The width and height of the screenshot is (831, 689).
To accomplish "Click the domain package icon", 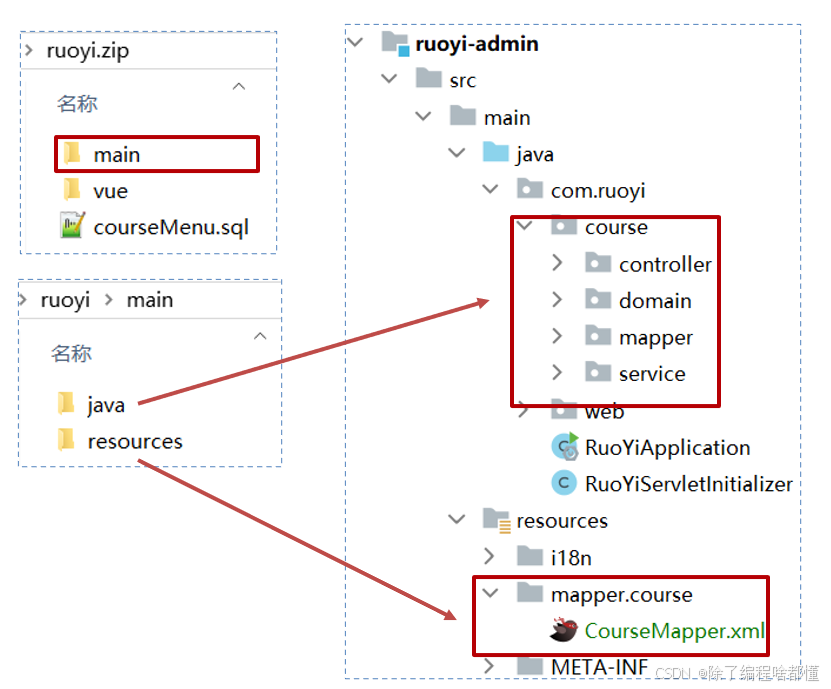I will tap(598, 299).
